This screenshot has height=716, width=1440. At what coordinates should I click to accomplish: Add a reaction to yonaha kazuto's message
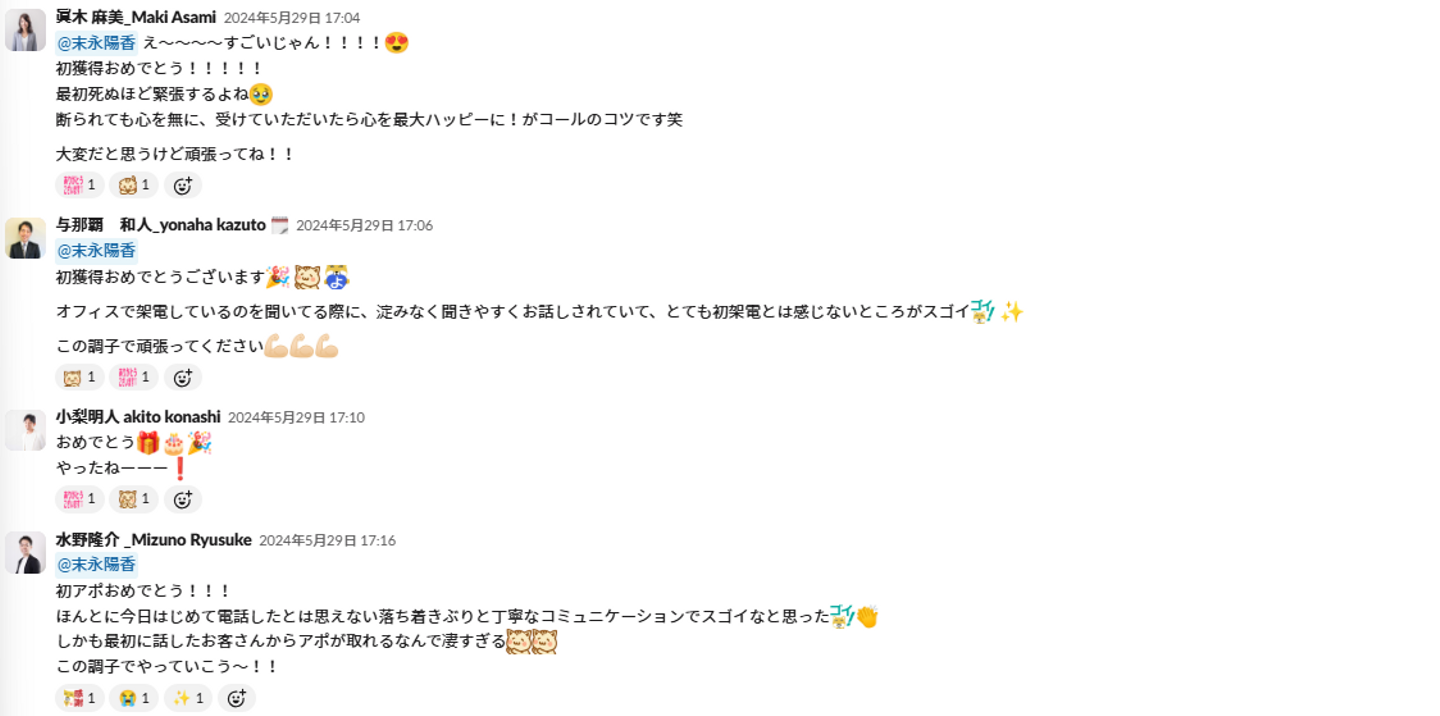click(183, 378)
